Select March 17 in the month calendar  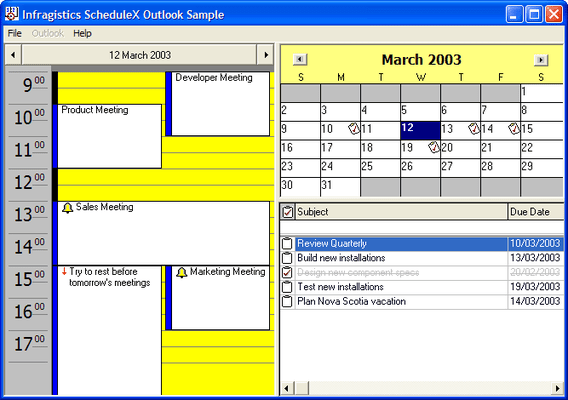[340, 149]
